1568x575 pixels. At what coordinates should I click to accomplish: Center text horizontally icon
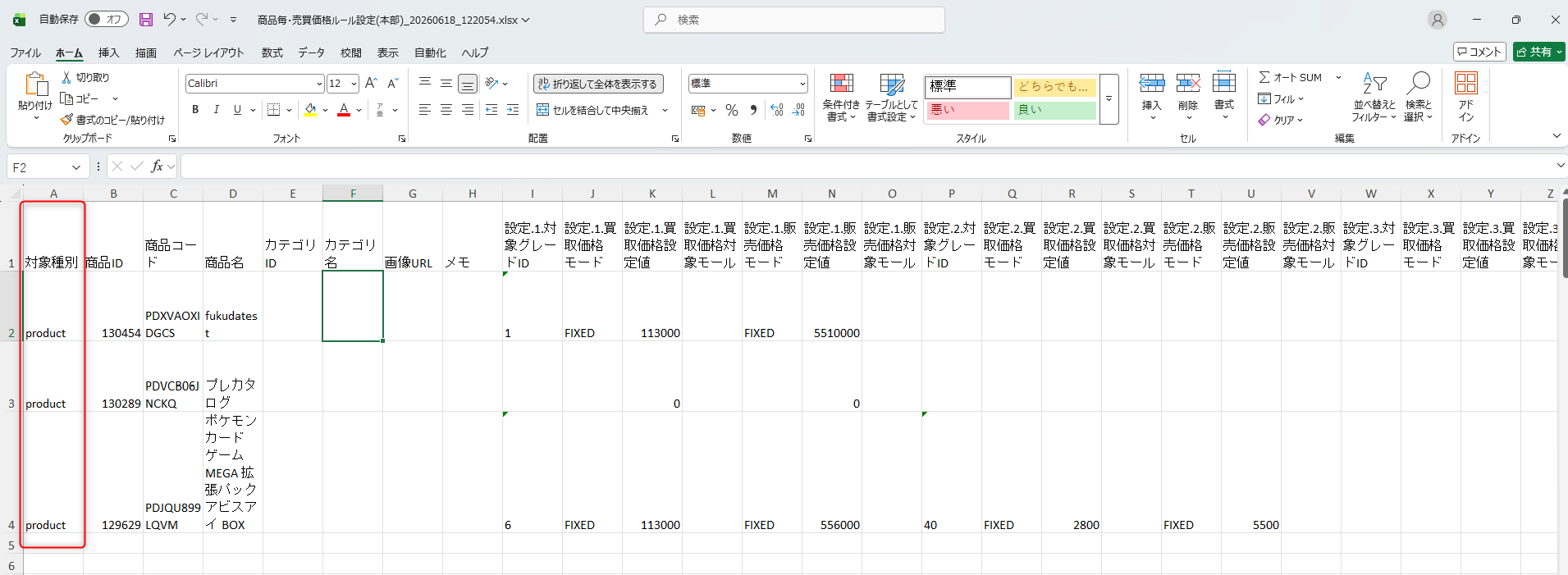[446, 110]
